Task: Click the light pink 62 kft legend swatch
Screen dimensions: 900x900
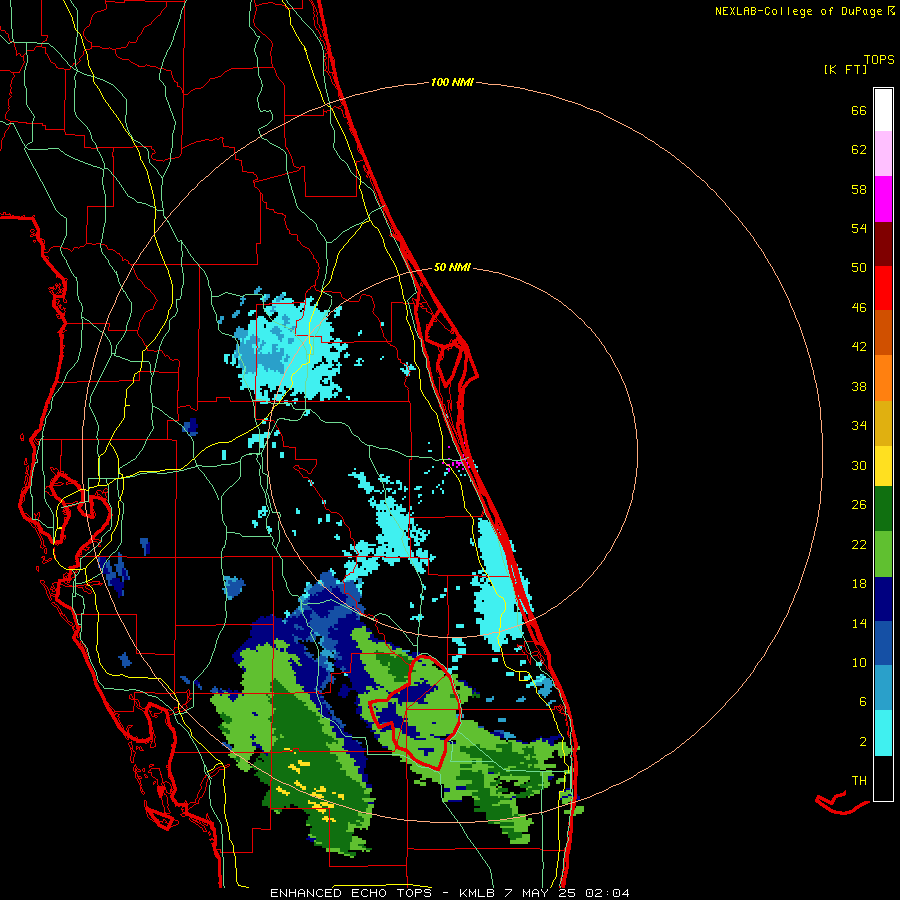Action: [883, 153]
